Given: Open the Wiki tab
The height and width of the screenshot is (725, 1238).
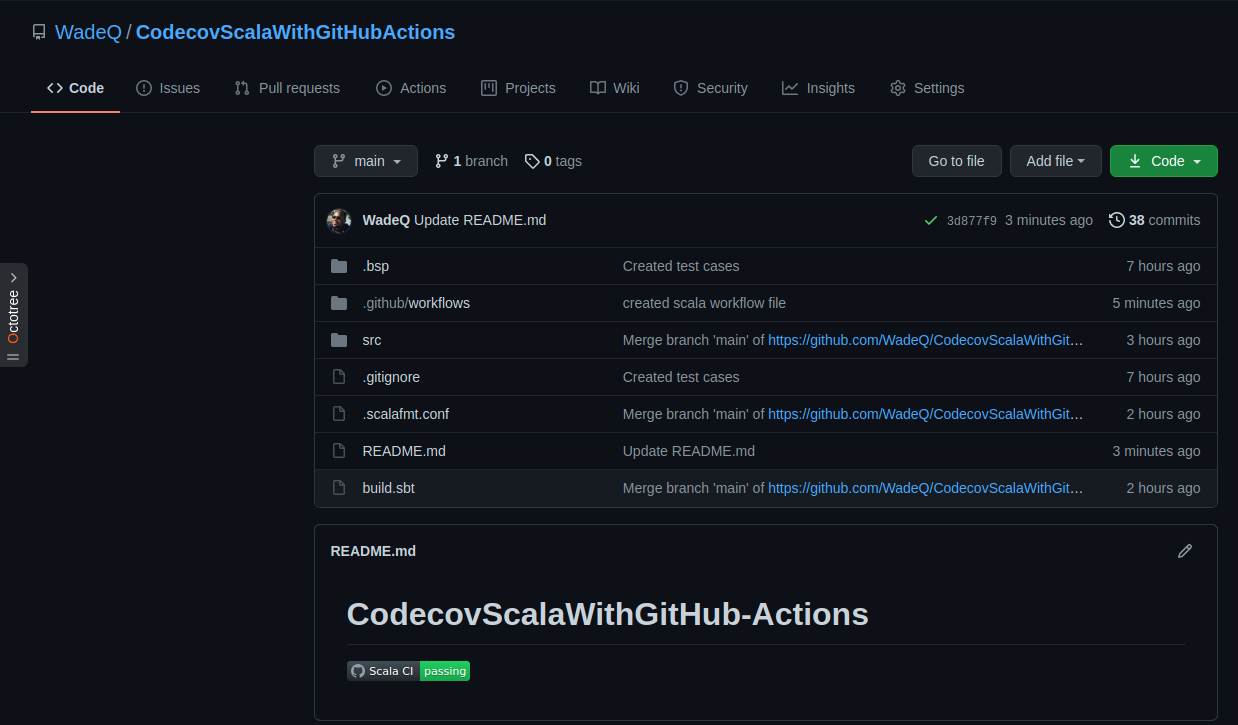Looking at the screenshot, I should click(x=615, y=88).
